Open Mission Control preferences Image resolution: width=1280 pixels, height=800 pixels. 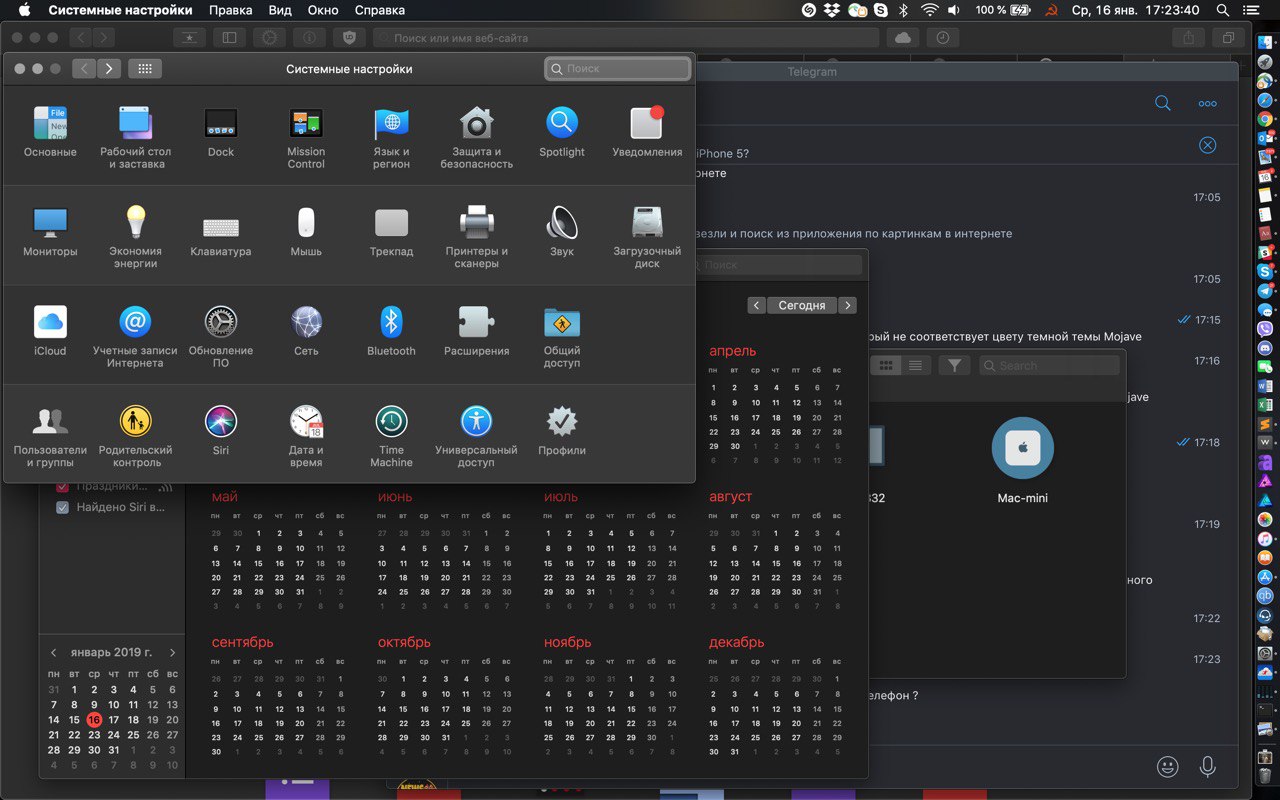pos(306,138)
